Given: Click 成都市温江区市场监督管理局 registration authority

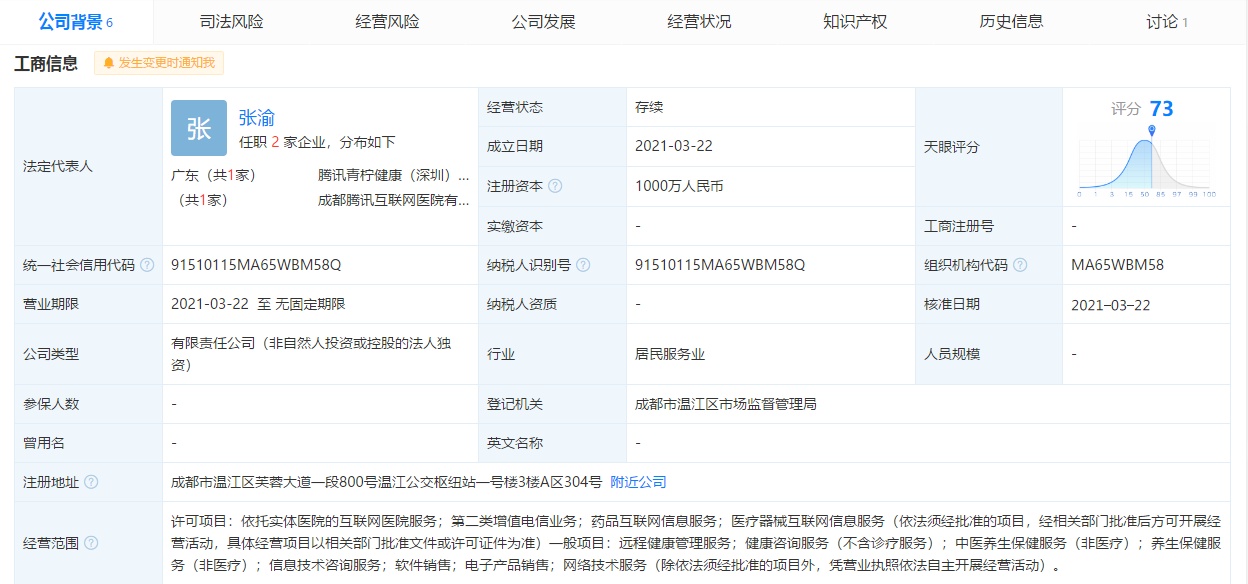Looking at the screenshot, I should click(726, 404).
